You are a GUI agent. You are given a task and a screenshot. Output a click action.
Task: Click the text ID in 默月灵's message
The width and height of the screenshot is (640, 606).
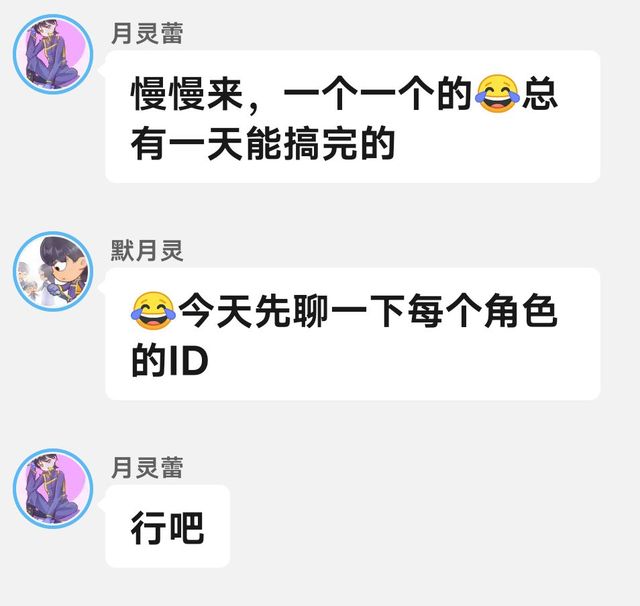pos(189,361)
